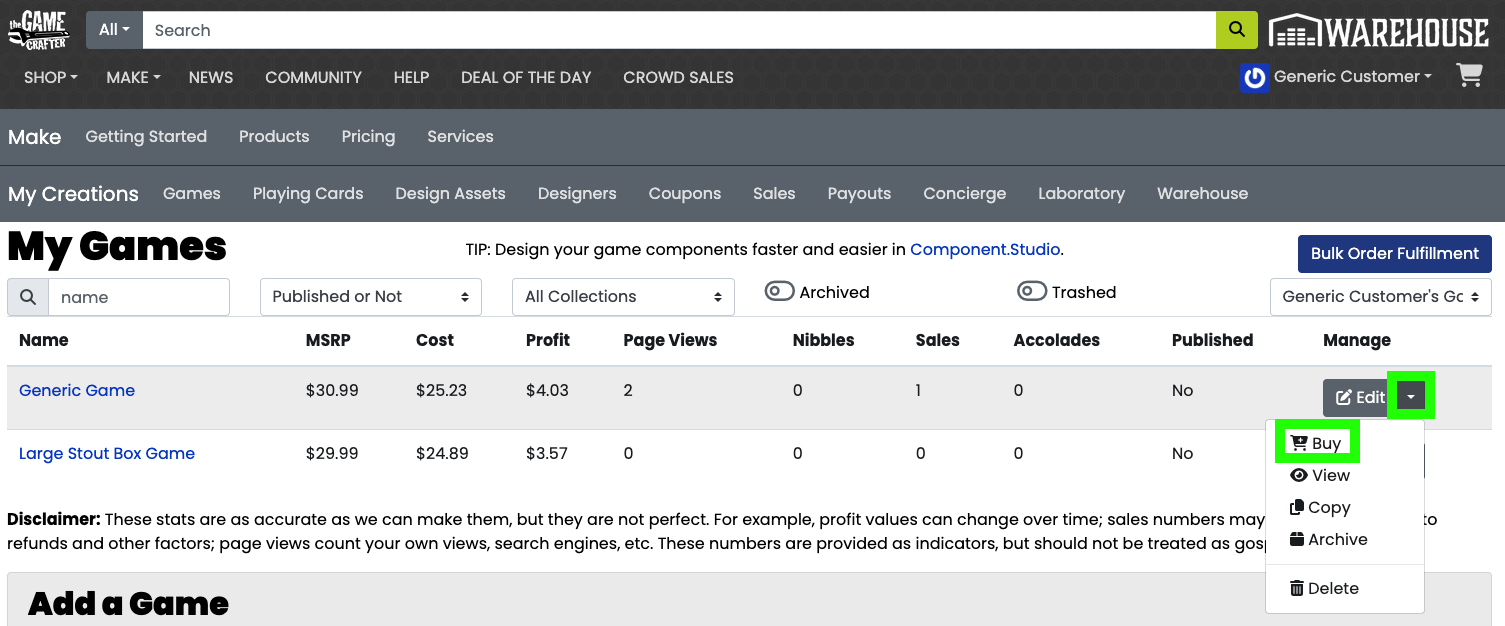This screenshot has height=626, width=1505.
Task: Open the All search category dropdown
Action: click(x=114, y=30)
